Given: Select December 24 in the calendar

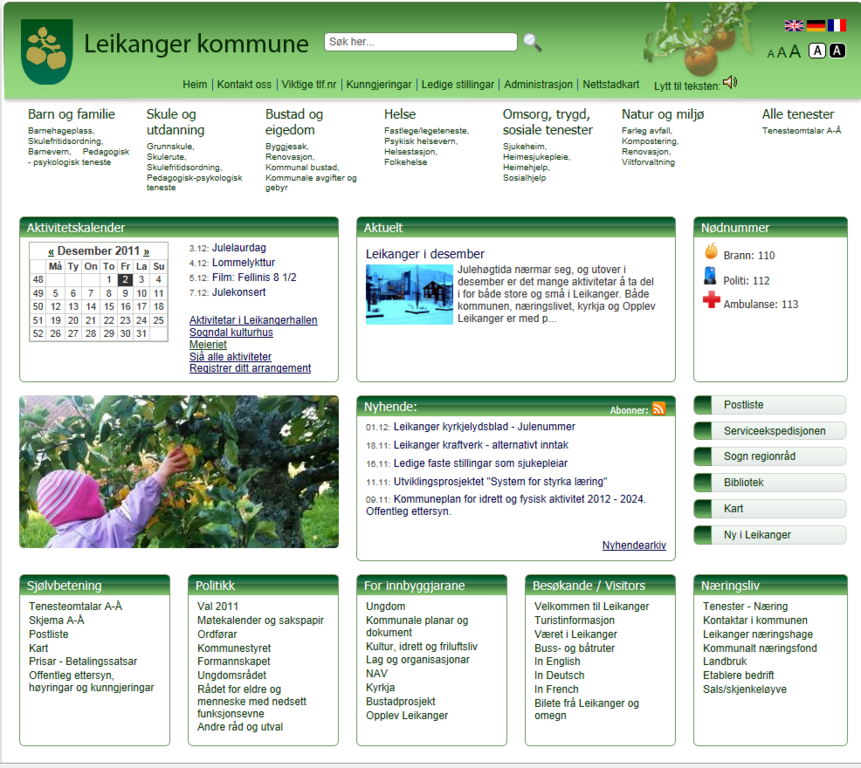Looking at the screenshot, I should pyautogui.click(x=141, y=320).
